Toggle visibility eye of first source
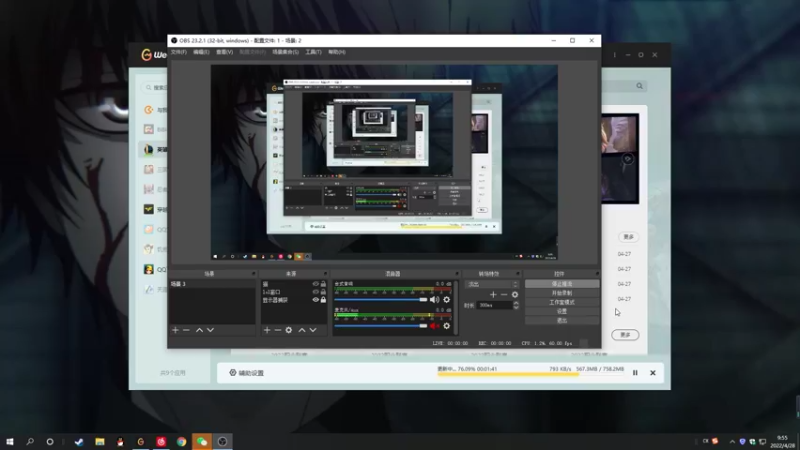Image resolution: width=800 pixels, height=450 pixels. 315,284
